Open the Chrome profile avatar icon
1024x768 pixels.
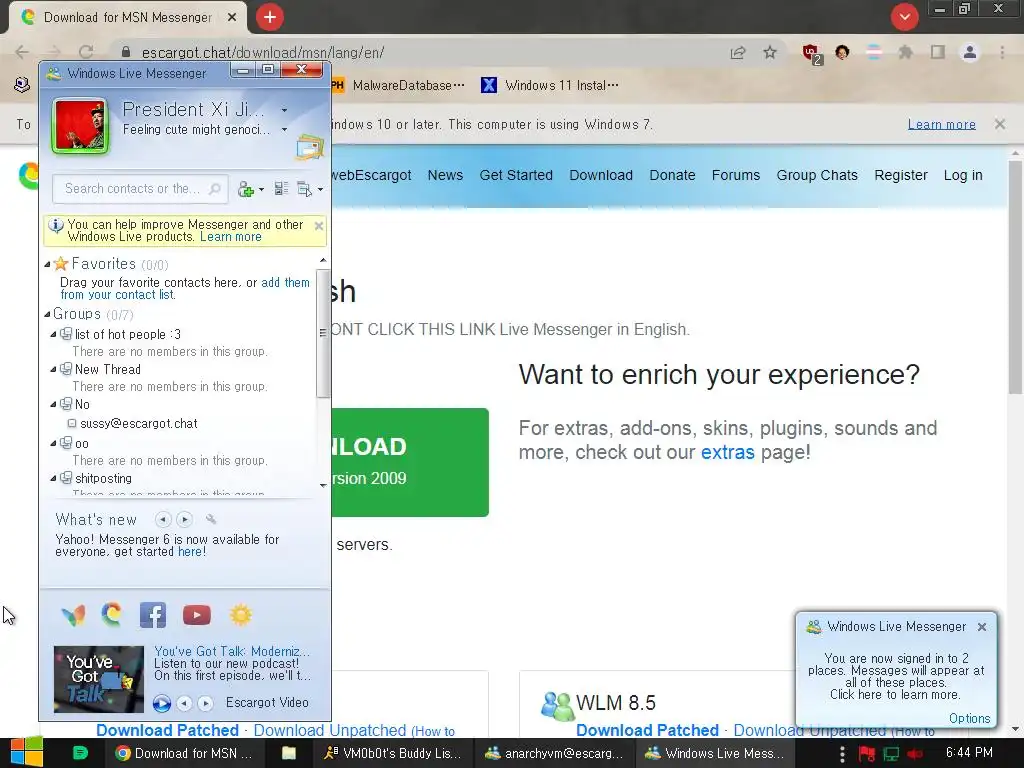tap(970, 52)
